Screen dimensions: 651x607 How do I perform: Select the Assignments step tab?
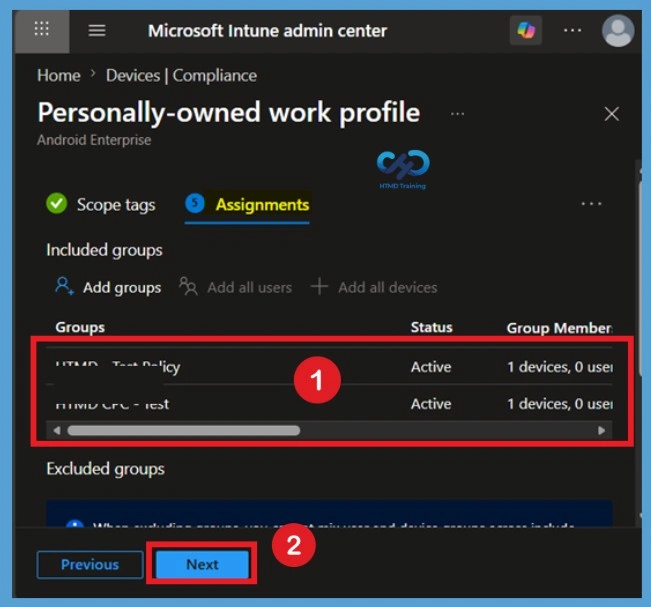coord(247,204)
